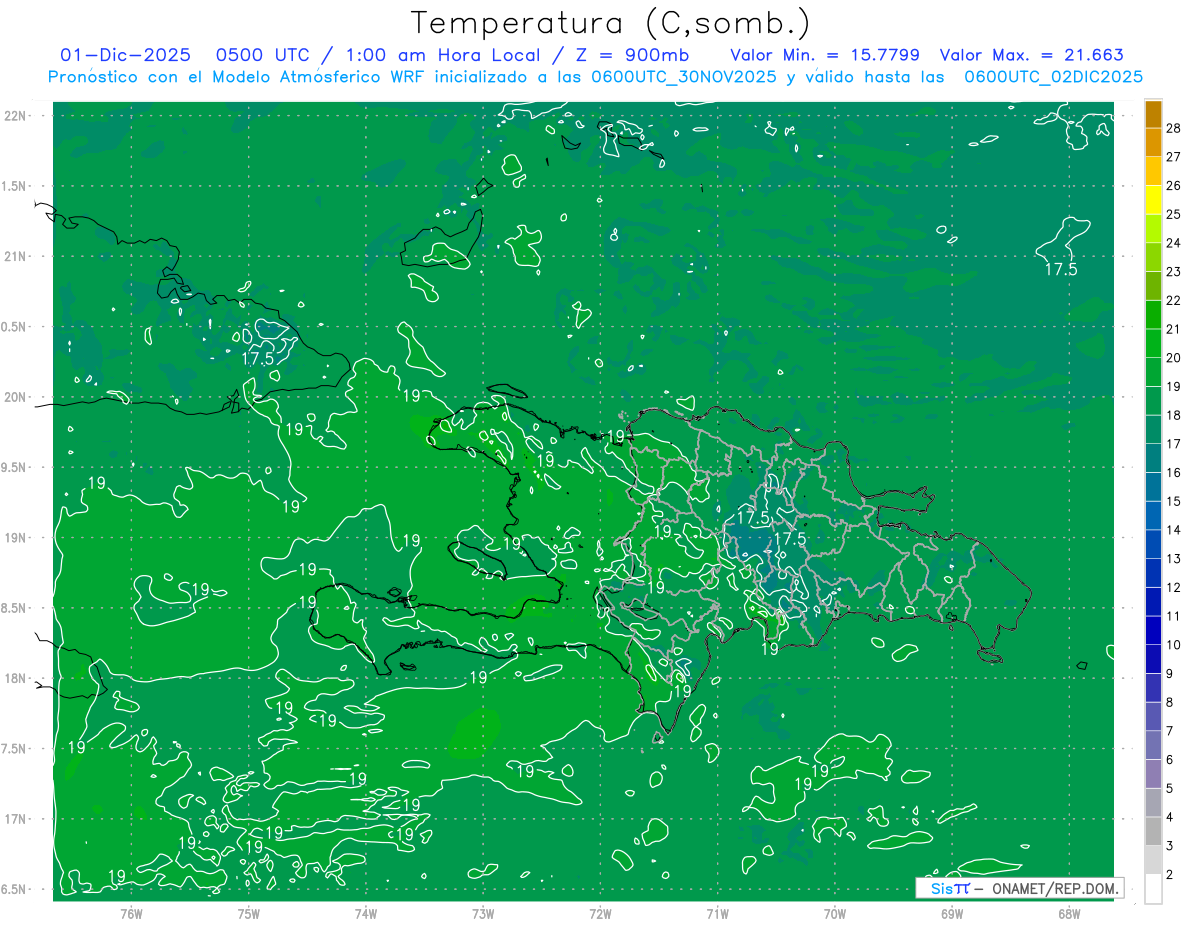This screenshot has width=1200, height=927.
Task: Pick the yellow swatch between 25 and 26
Action: point(1154,200)
